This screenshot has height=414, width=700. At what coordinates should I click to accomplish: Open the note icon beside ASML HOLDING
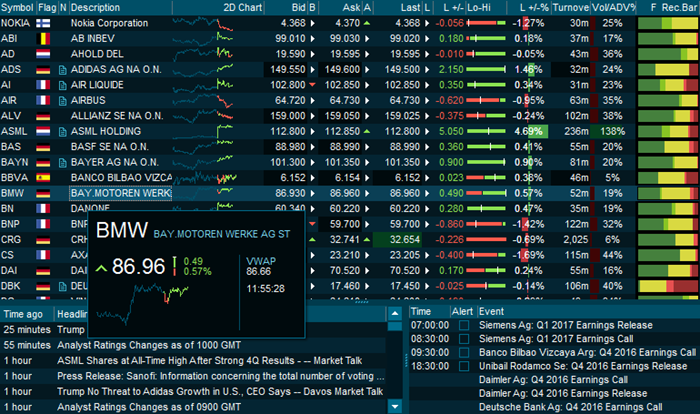tap(62, 132)
